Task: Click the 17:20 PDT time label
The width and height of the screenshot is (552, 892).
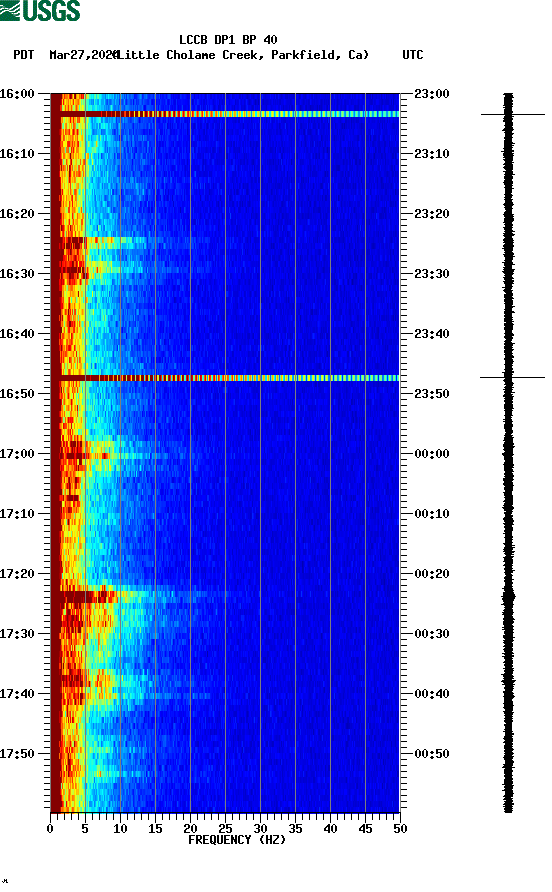Action: 17,574
